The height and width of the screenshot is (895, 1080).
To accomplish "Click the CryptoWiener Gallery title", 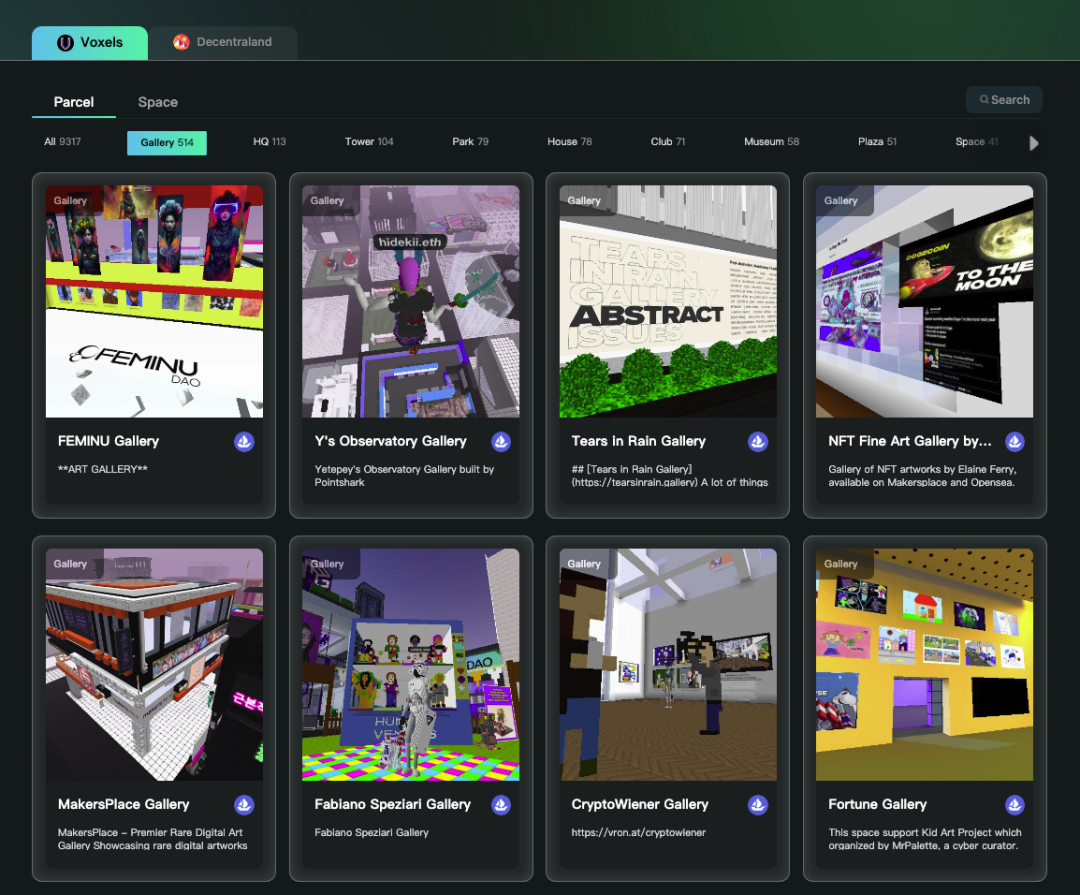I will click(x=640, y=804).
